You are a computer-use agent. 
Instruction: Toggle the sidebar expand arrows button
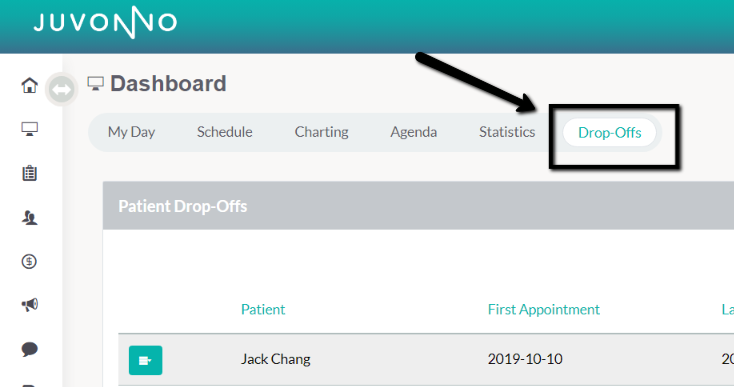pos(61,89)
